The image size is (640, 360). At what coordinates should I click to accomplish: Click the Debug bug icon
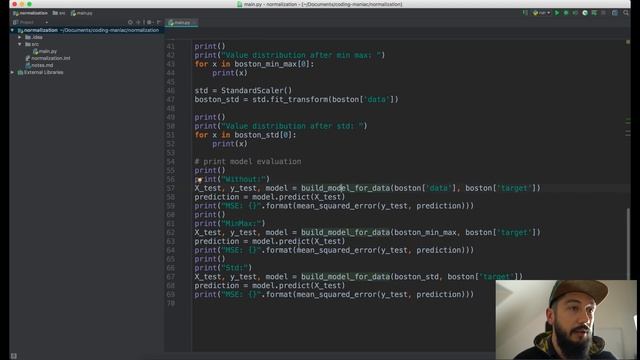(566, 13)
